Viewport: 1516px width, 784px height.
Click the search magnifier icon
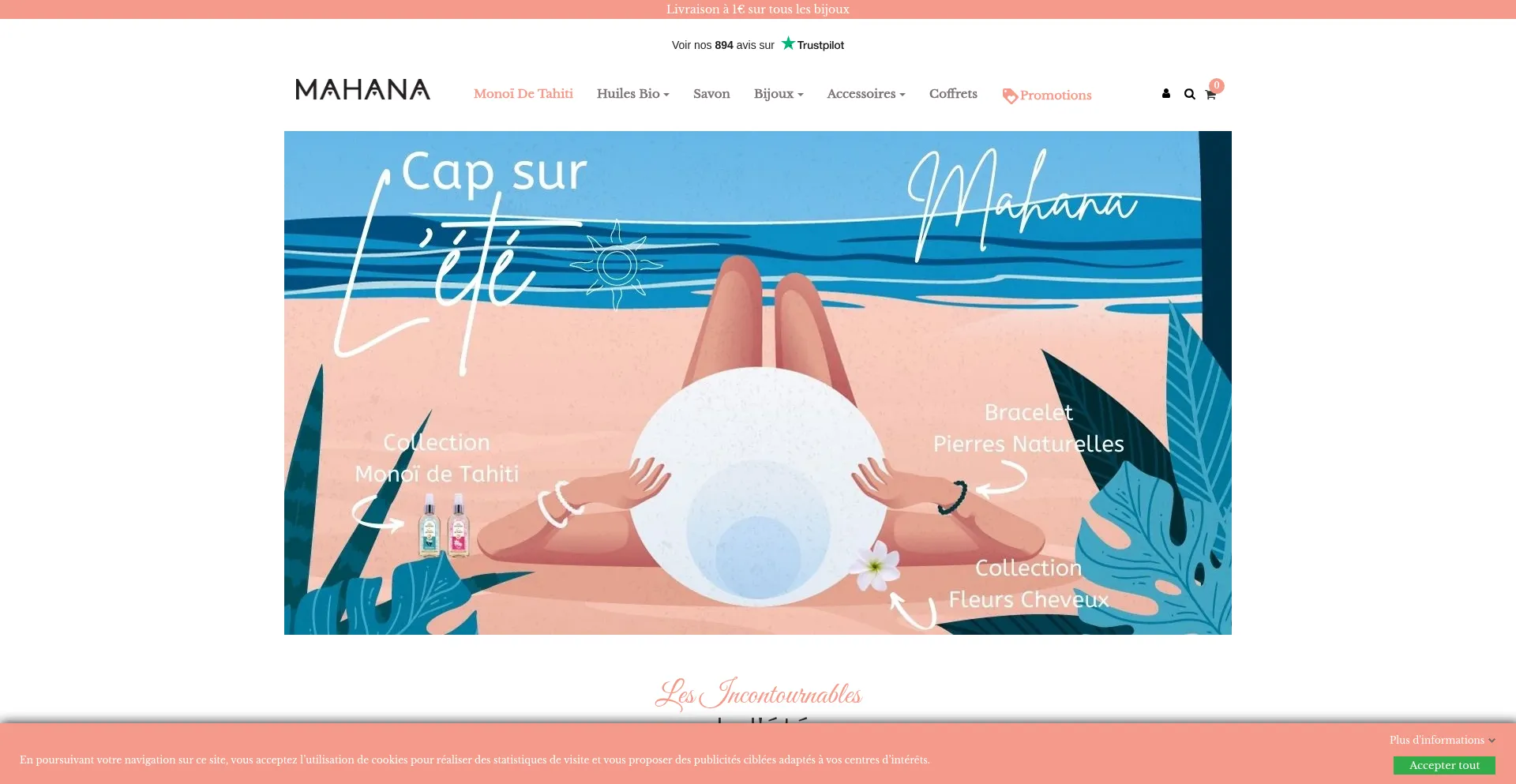(x=1189, y=94)
